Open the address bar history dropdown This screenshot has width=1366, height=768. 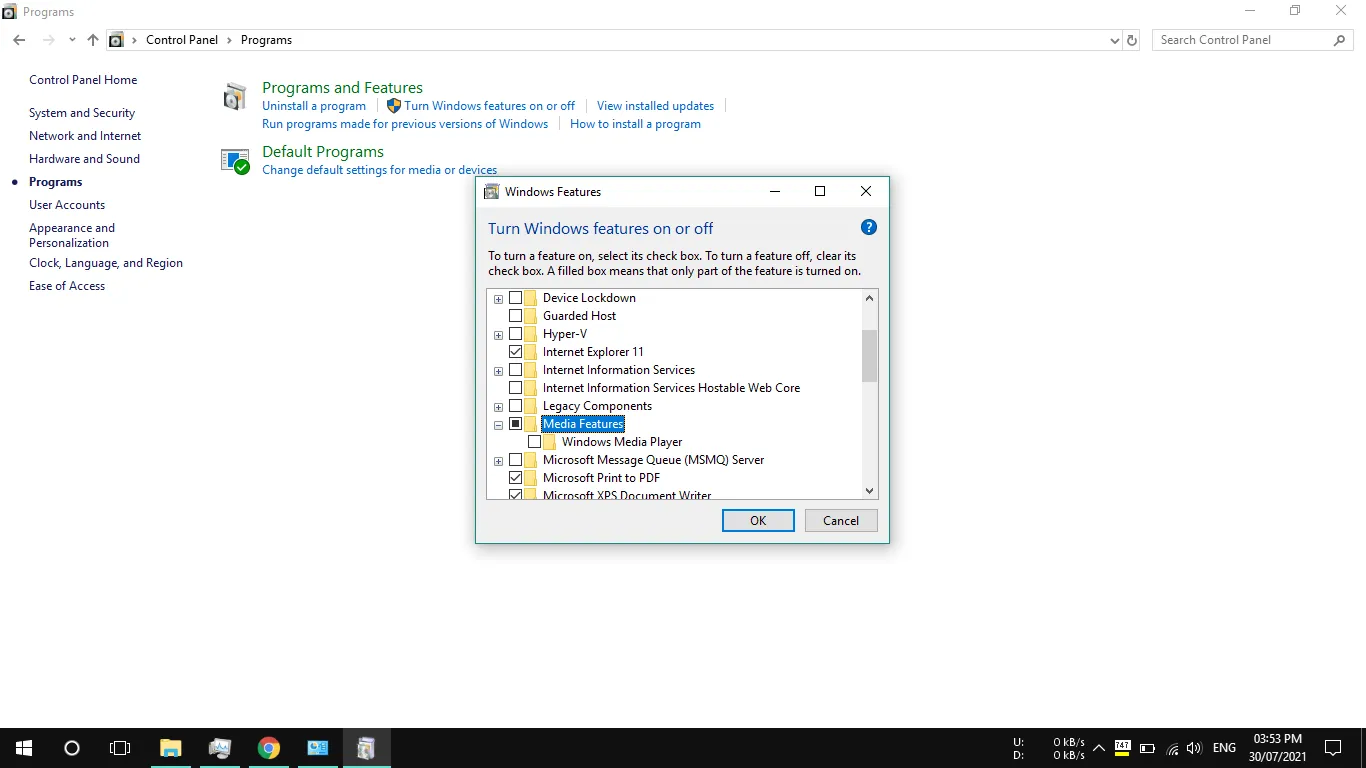[x=1115, y=40]
